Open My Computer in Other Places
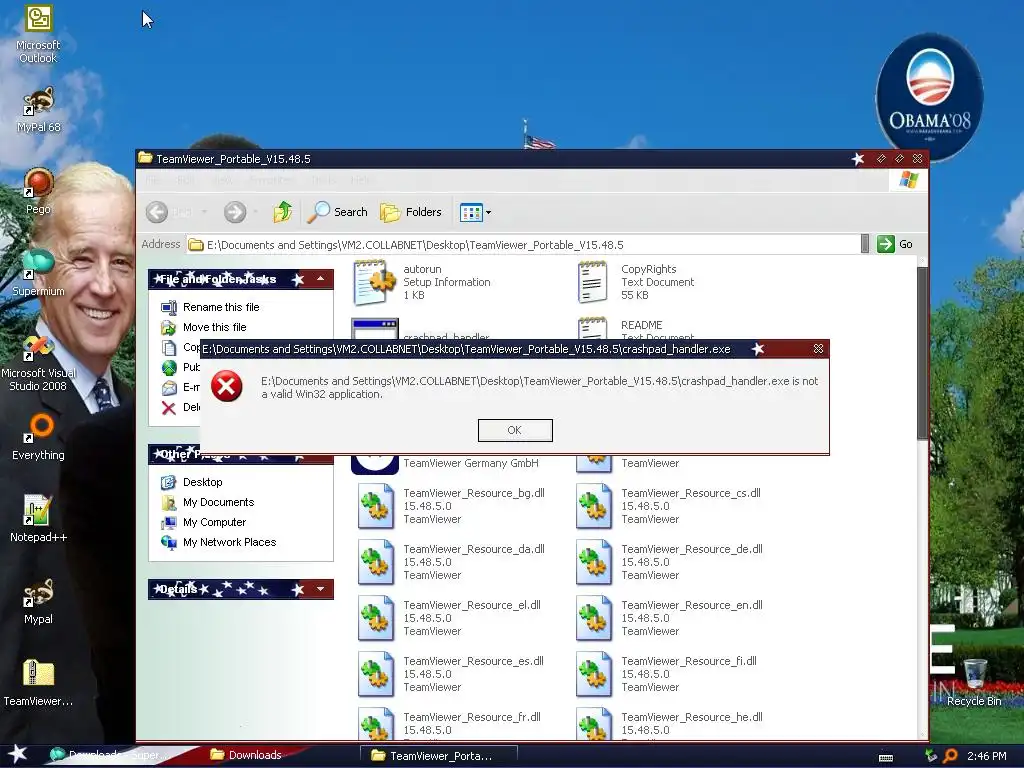Image resolution: width=1024 pixels, height=768 pixels. click(x=214, y=522)
